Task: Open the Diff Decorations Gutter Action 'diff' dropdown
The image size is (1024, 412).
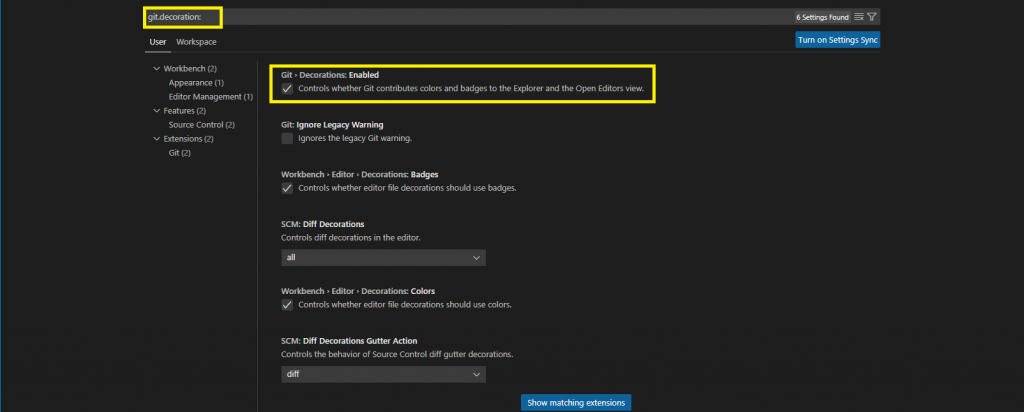Action: (383, 374)
